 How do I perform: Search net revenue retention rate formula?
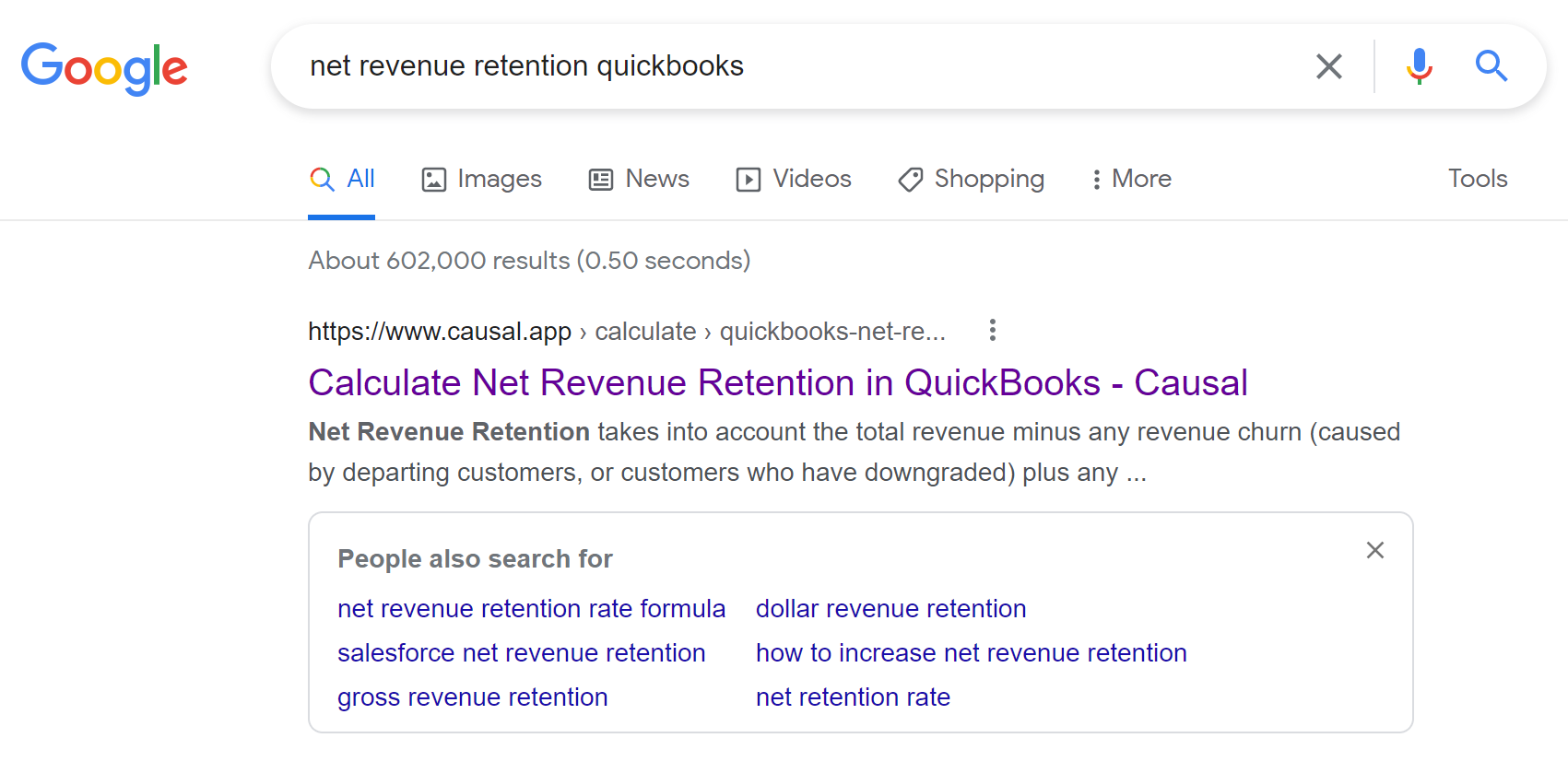532,609
